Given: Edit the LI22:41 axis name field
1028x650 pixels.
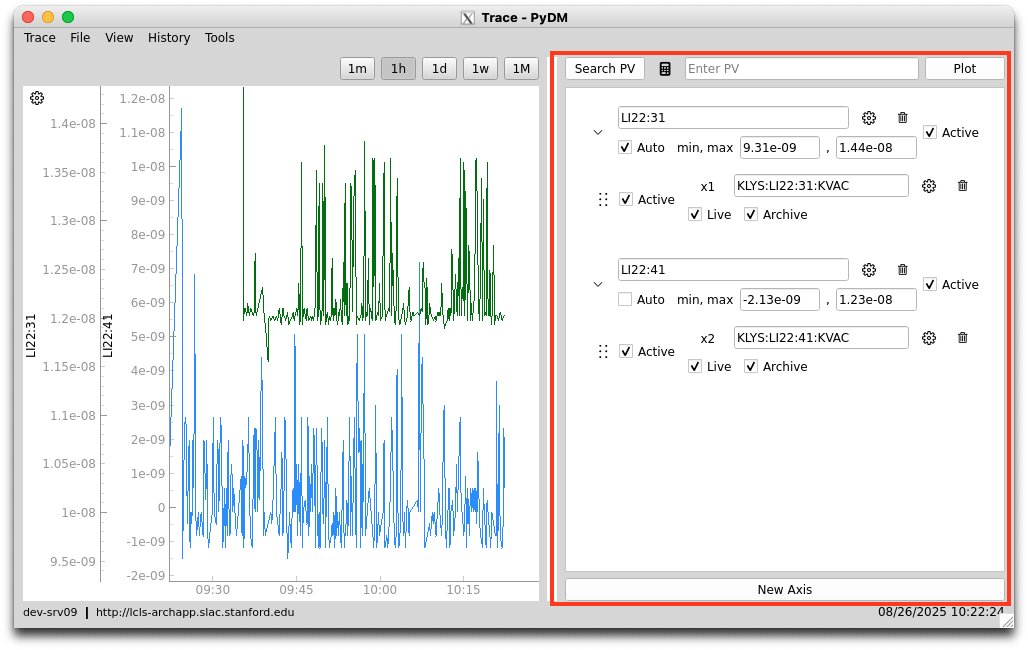Looking at the screenshot, I should 733,270.
